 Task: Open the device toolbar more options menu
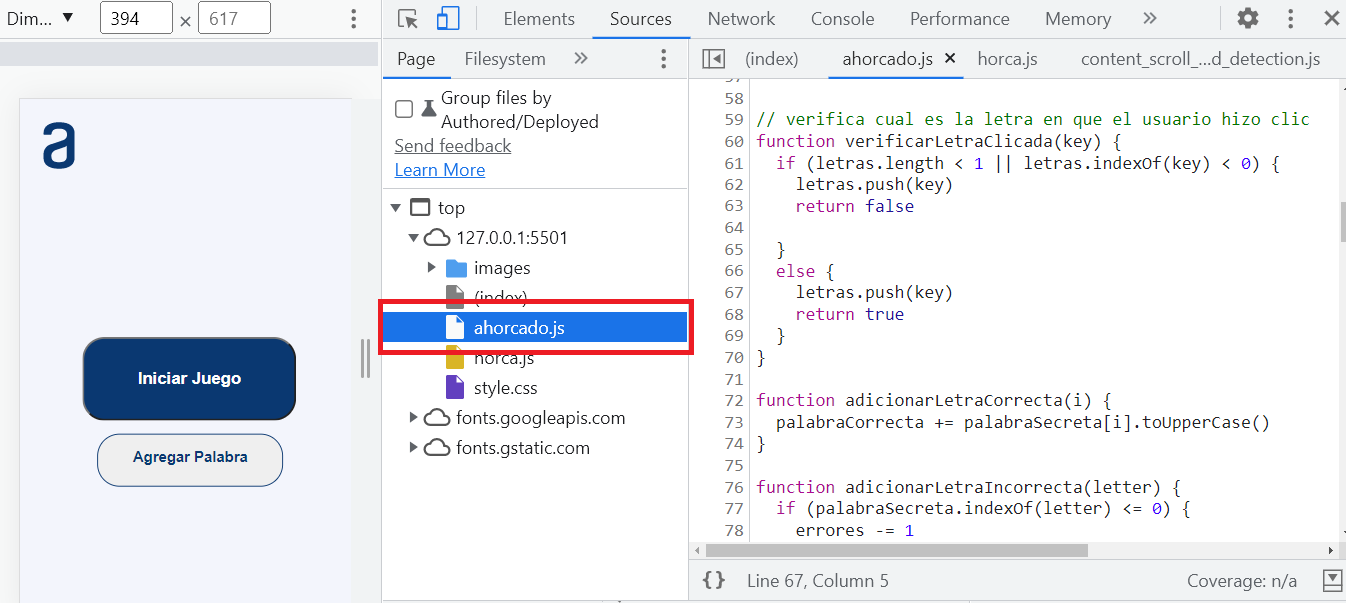pos(353,19)
